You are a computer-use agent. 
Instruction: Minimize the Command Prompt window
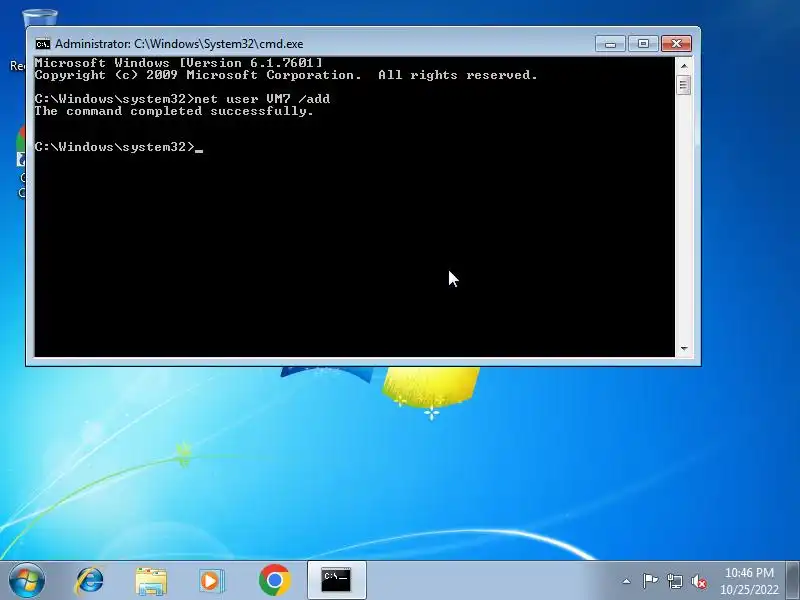coord(610,44)
